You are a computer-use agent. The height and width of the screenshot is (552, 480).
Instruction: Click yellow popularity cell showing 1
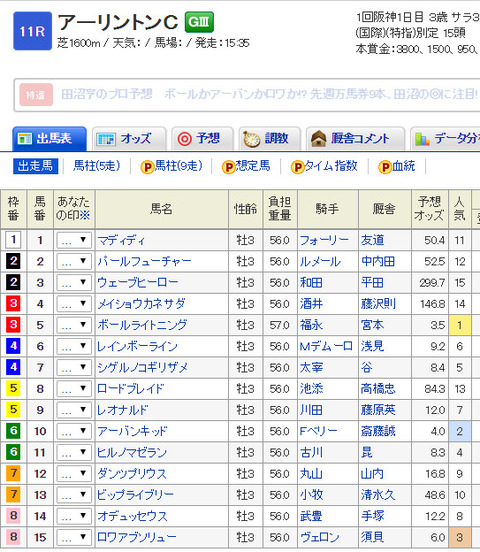[x=460, y=325]
